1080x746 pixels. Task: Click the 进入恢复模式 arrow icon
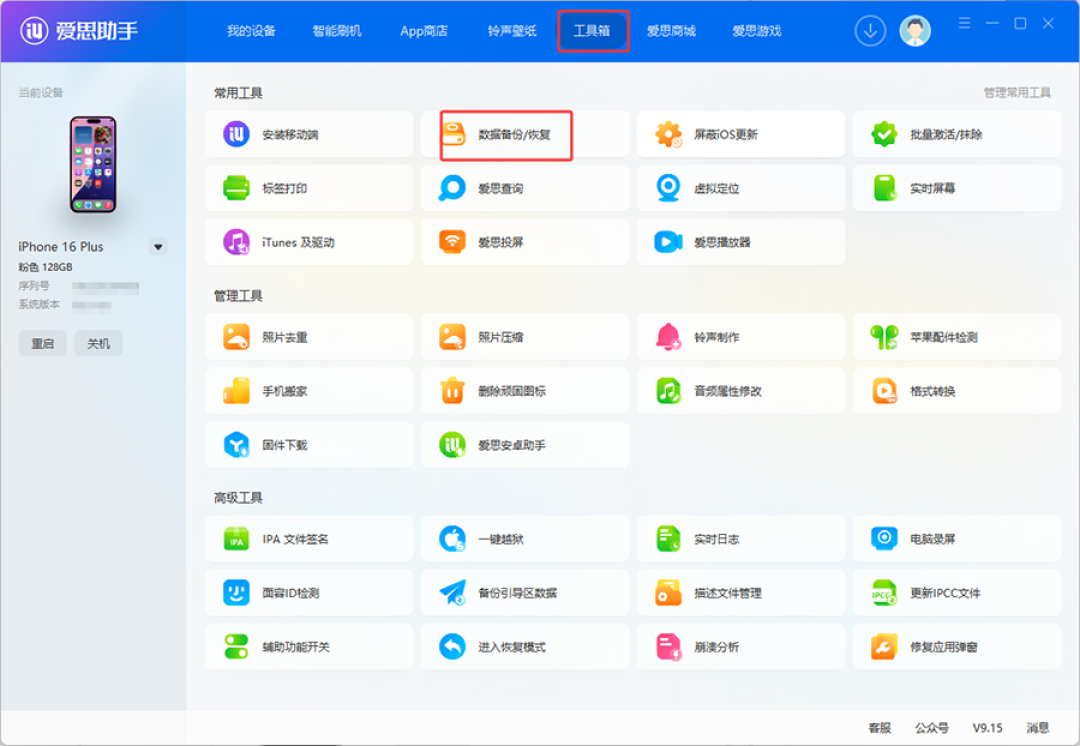pos(453,647)
